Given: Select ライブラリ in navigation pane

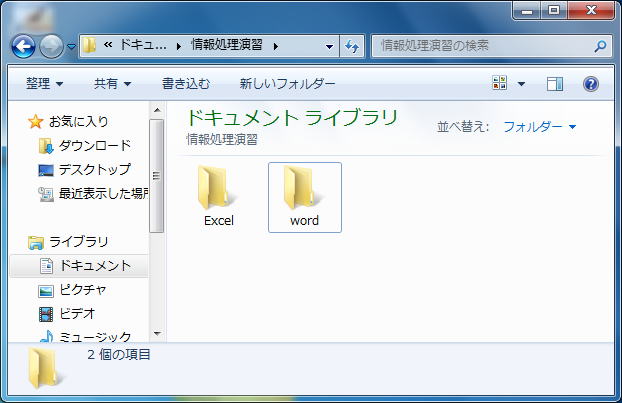Looking at the screenshot, I should click(x=79, y=242).
